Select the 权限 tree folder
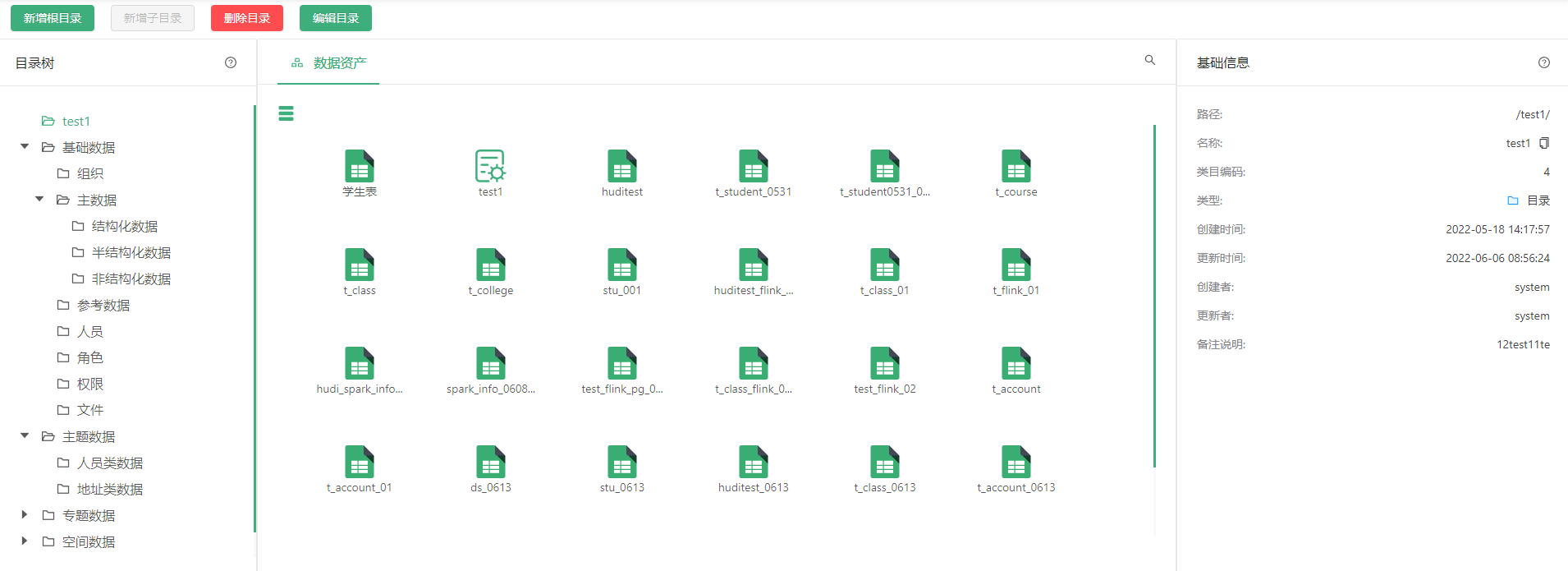 90,384
